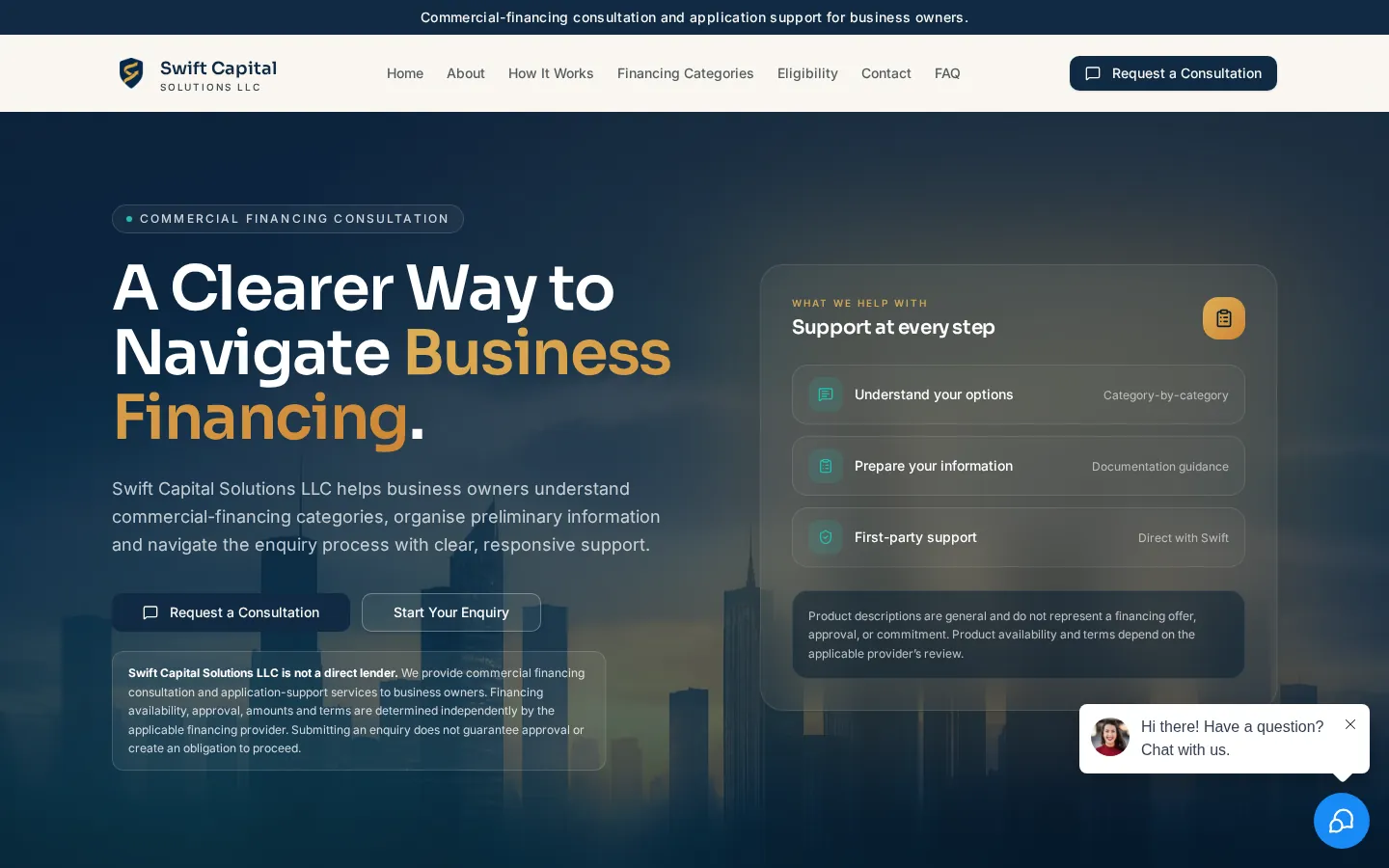Click the product descriptions disclaimer box
The width and height of the screenshot is (1389, 868).
click(x=1019, y=635)
